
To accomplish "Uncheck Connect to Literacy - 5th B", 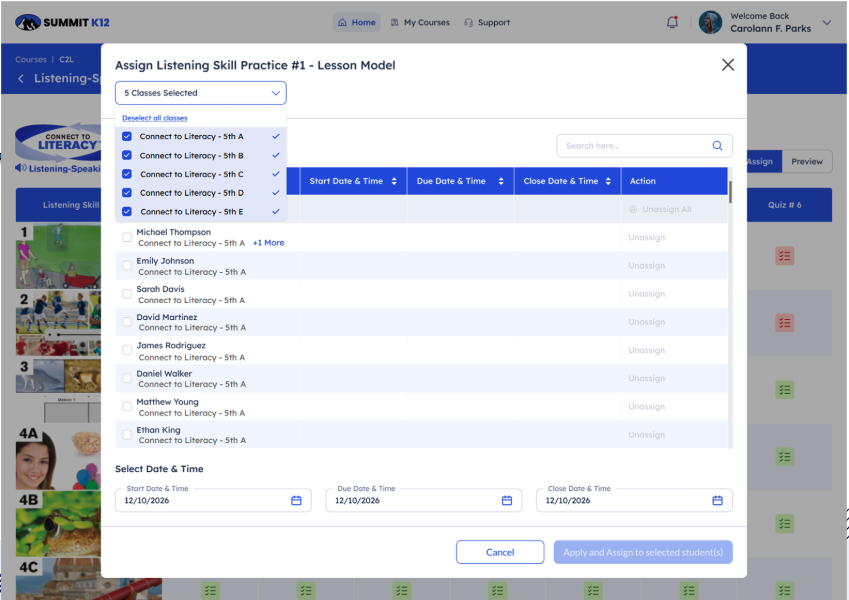I will click(x=127, y=155).
